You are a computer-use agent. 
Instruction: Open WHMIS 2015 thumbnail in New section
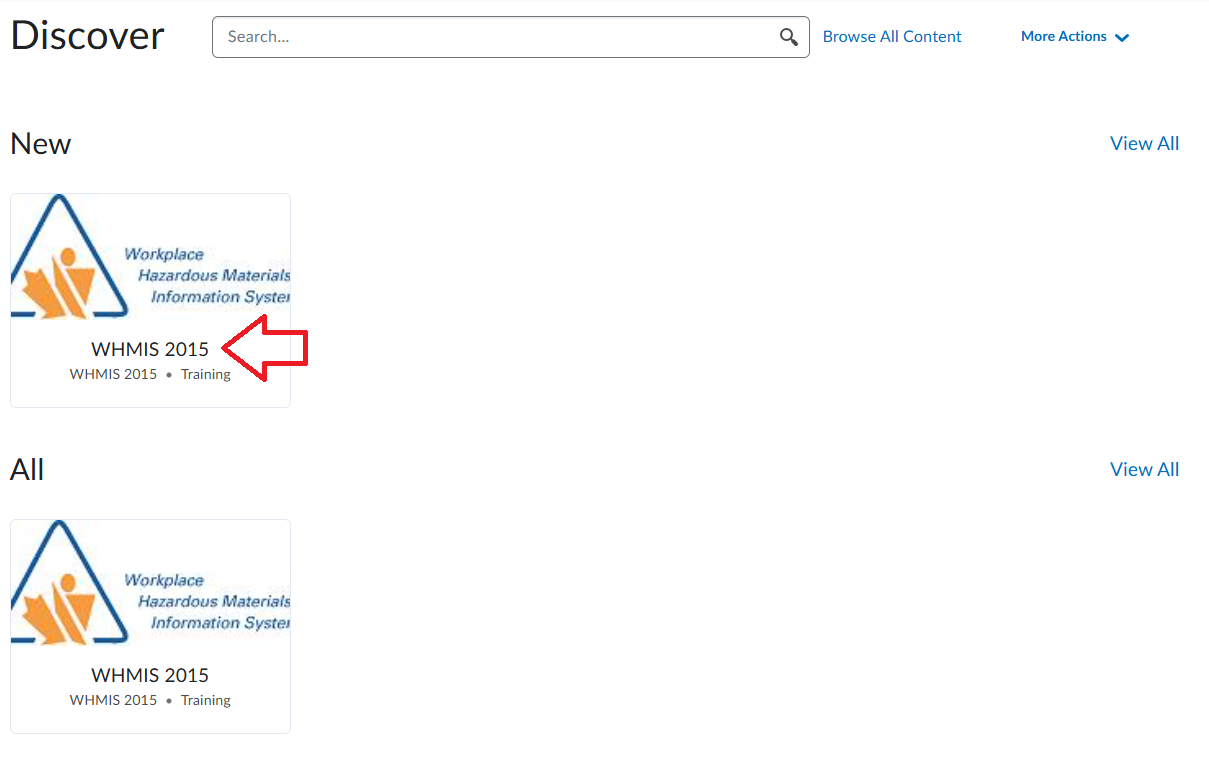point(150,257)
